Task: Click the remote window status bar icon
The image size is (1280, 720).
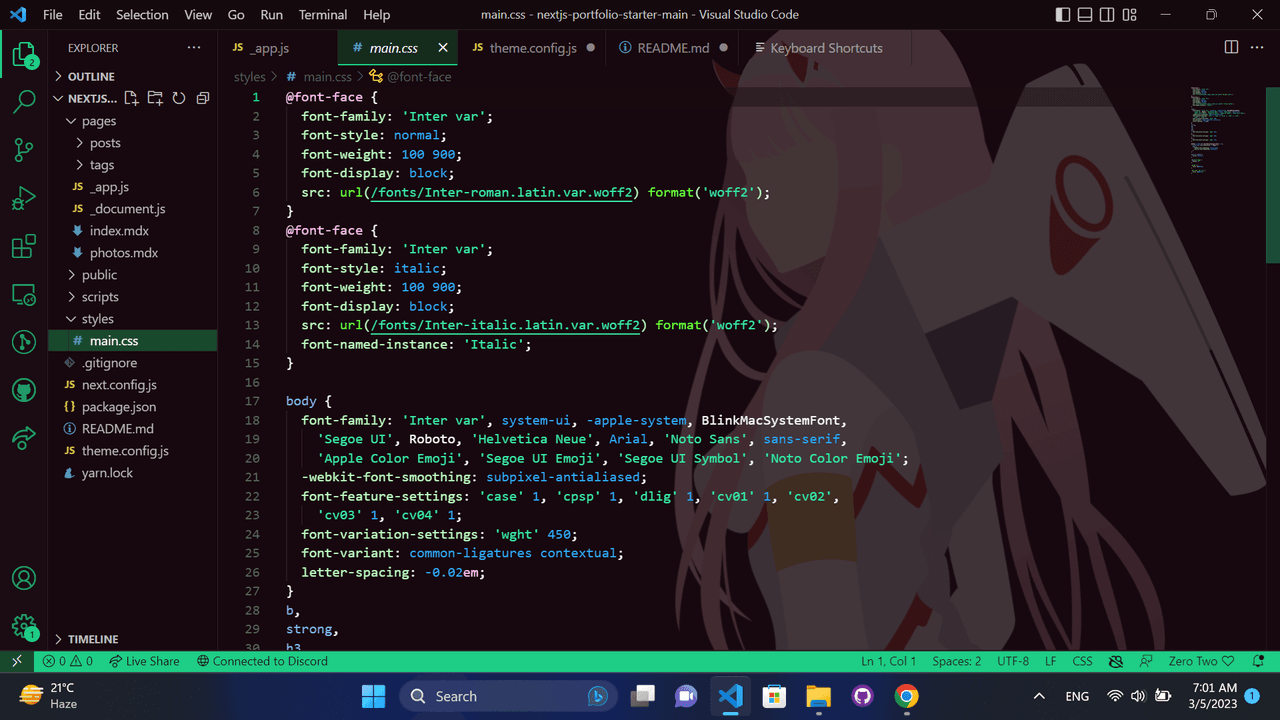Action: click(17, 661)
